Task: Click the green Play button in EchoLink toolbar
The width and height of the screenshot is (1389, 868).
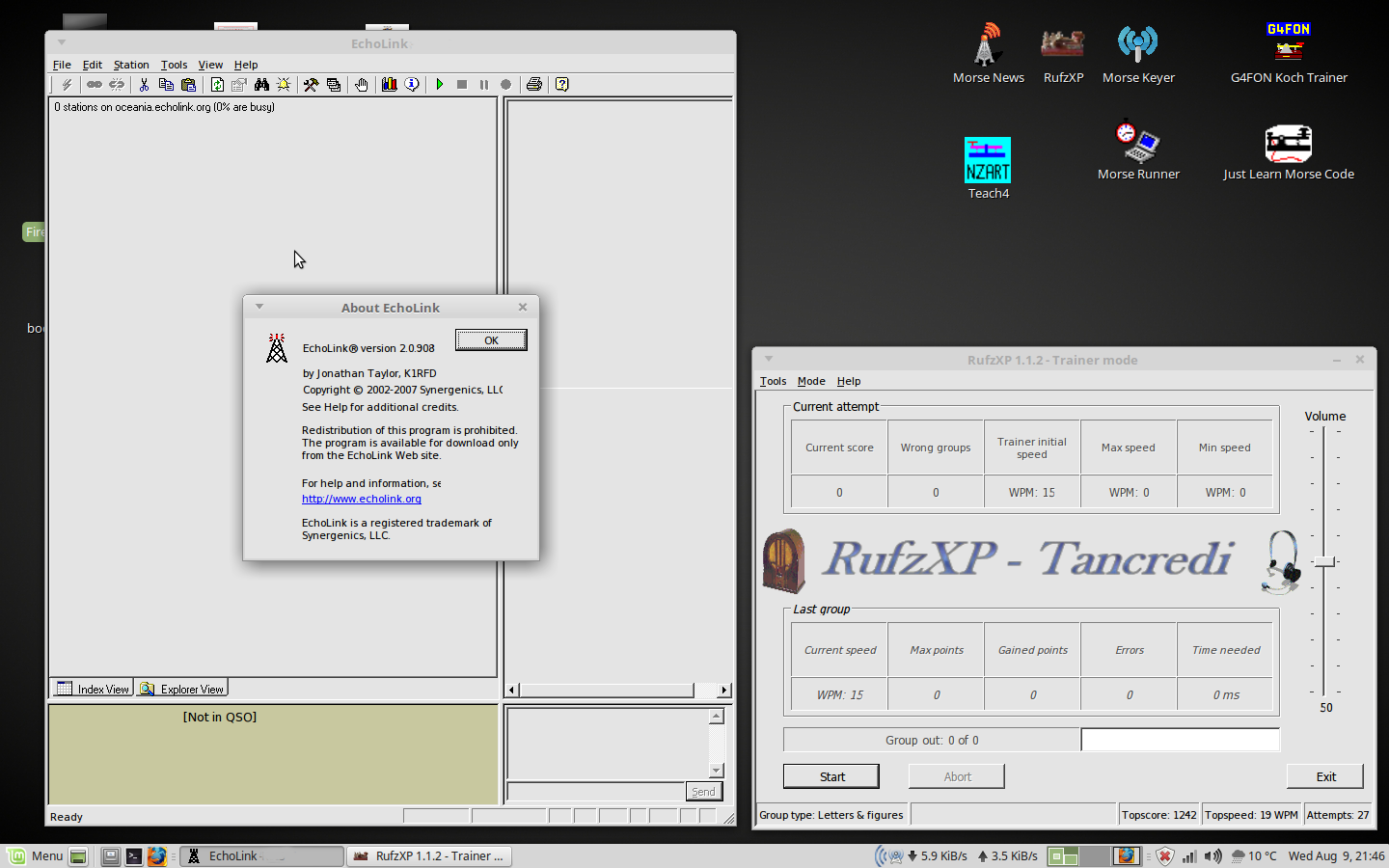Action: [440, 85]
